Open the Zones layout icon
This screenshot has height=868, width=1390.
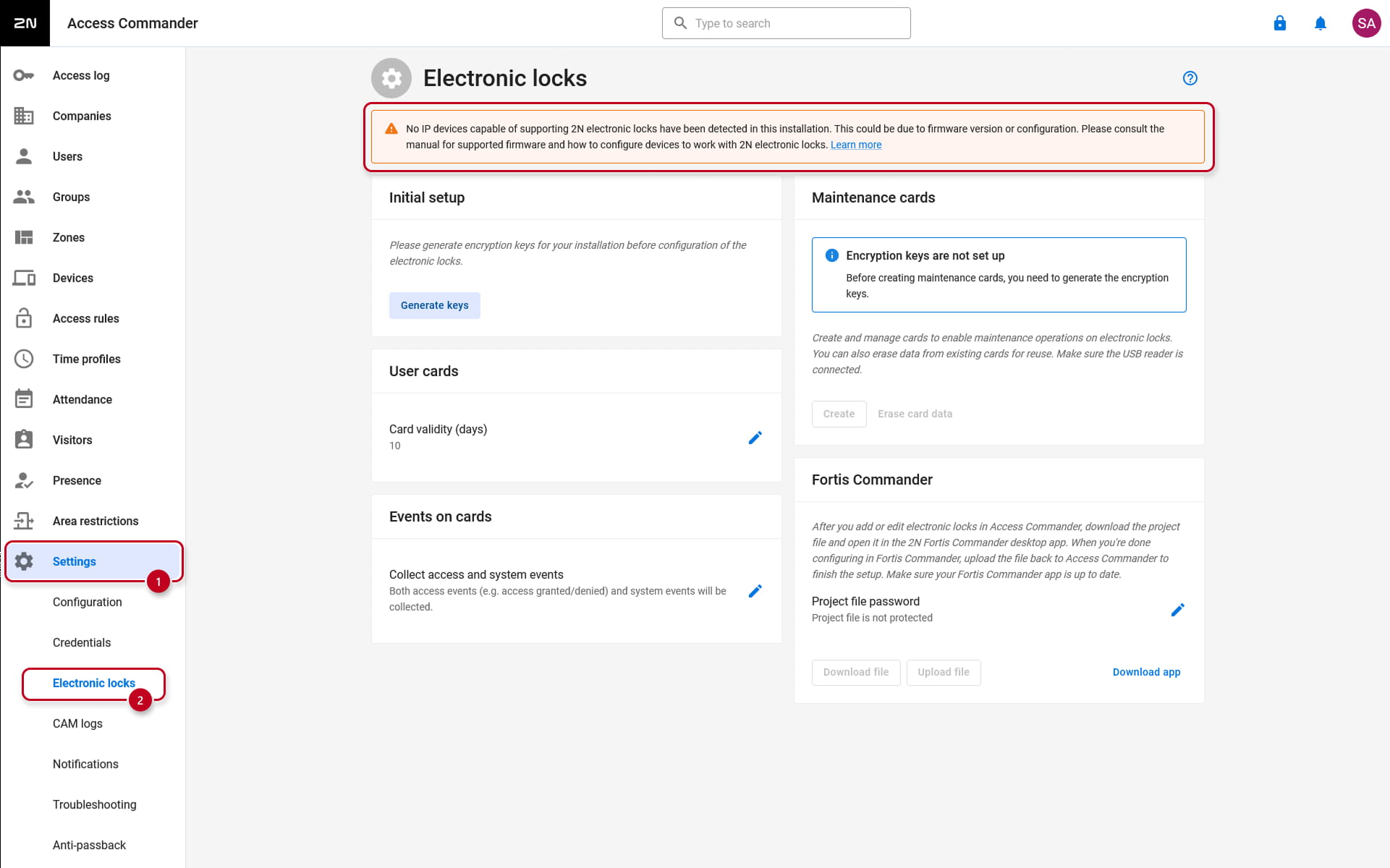click(24, 237)
